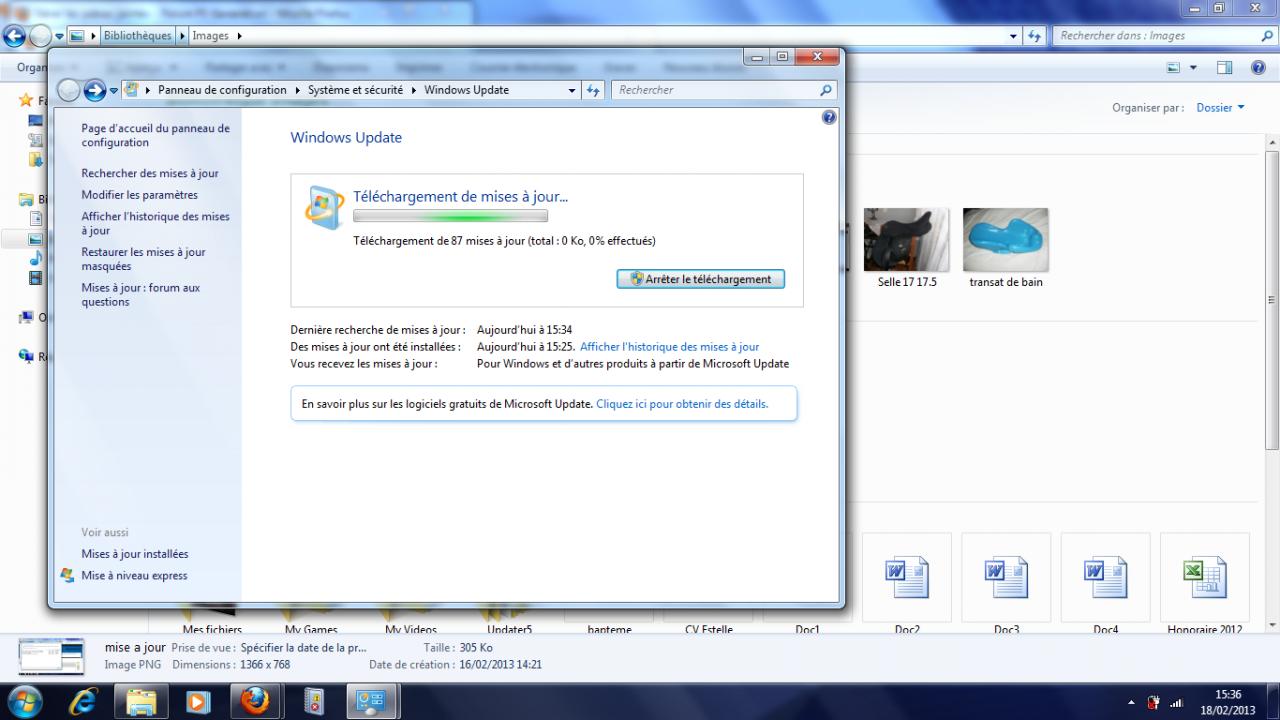Open 'Mises à jour : forum aux questions'

click(141, 295)
